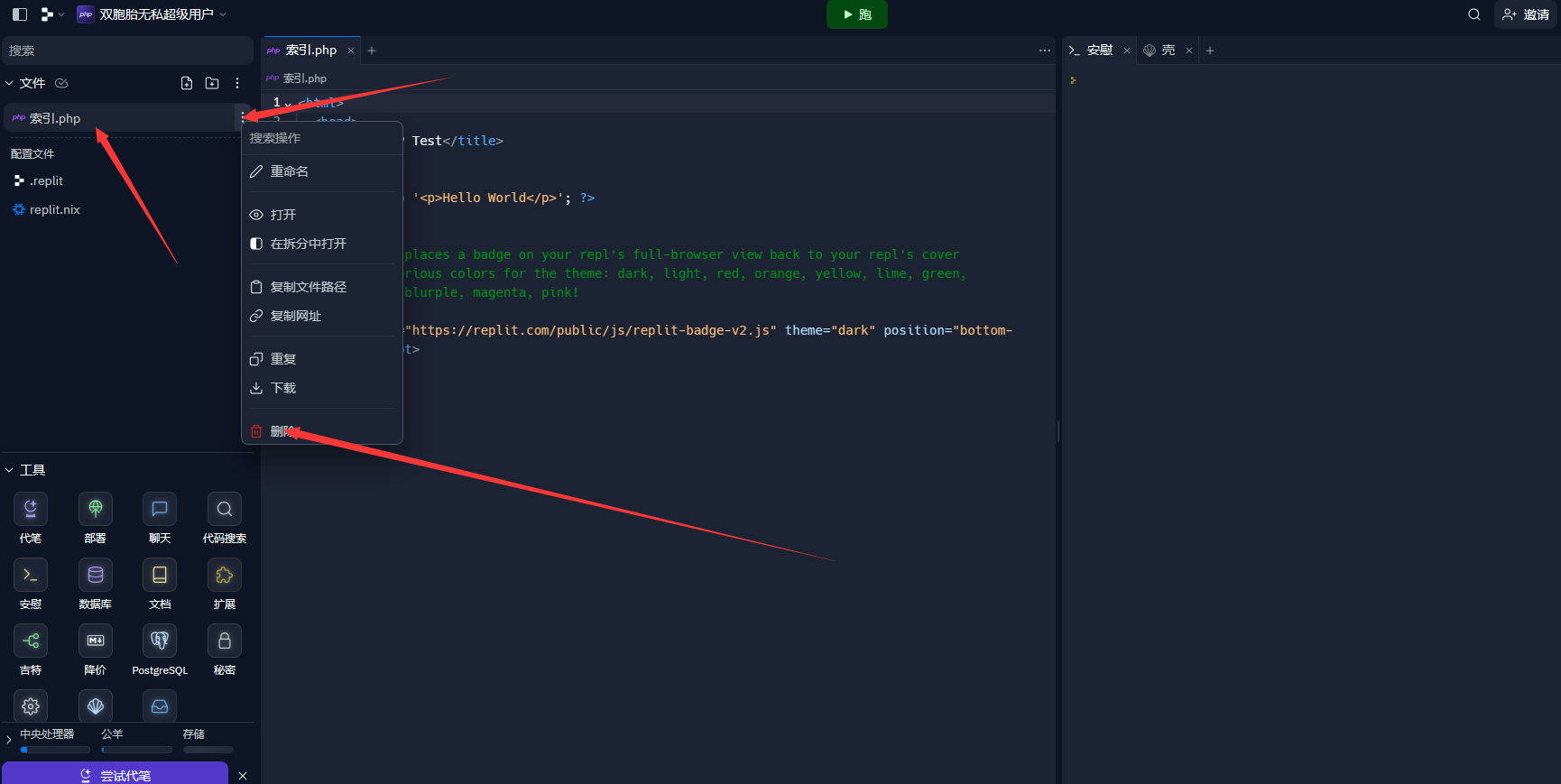
Task: Switch to the 壳 shell tab
Action: point(1168,51)
